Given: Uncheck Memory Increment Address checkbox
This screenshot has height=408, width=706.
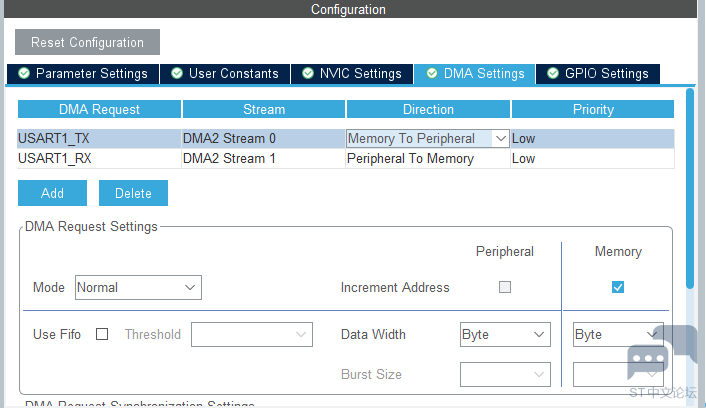Looking at the screenshot, I should click(x=618, y=287).
